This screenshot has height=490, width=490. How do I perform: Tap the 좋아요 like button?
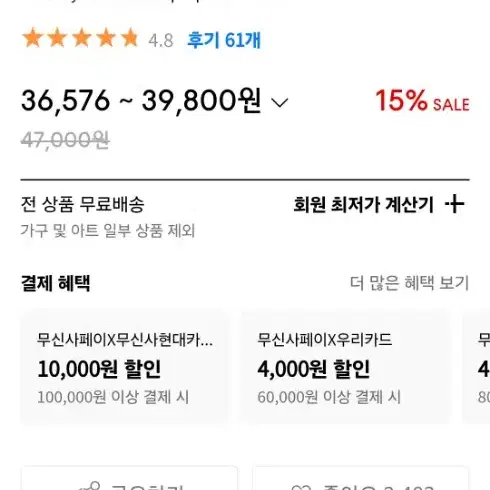point(361,478)
